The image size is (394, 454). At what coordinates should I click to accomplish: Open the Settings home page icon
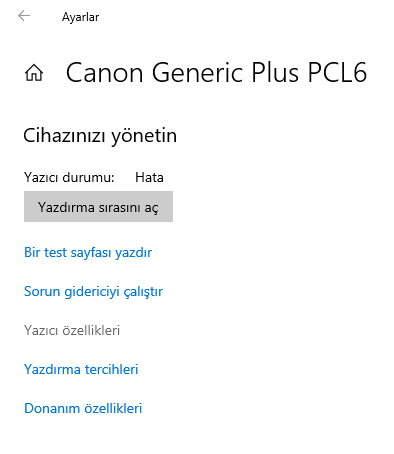[x=34, y=73]
